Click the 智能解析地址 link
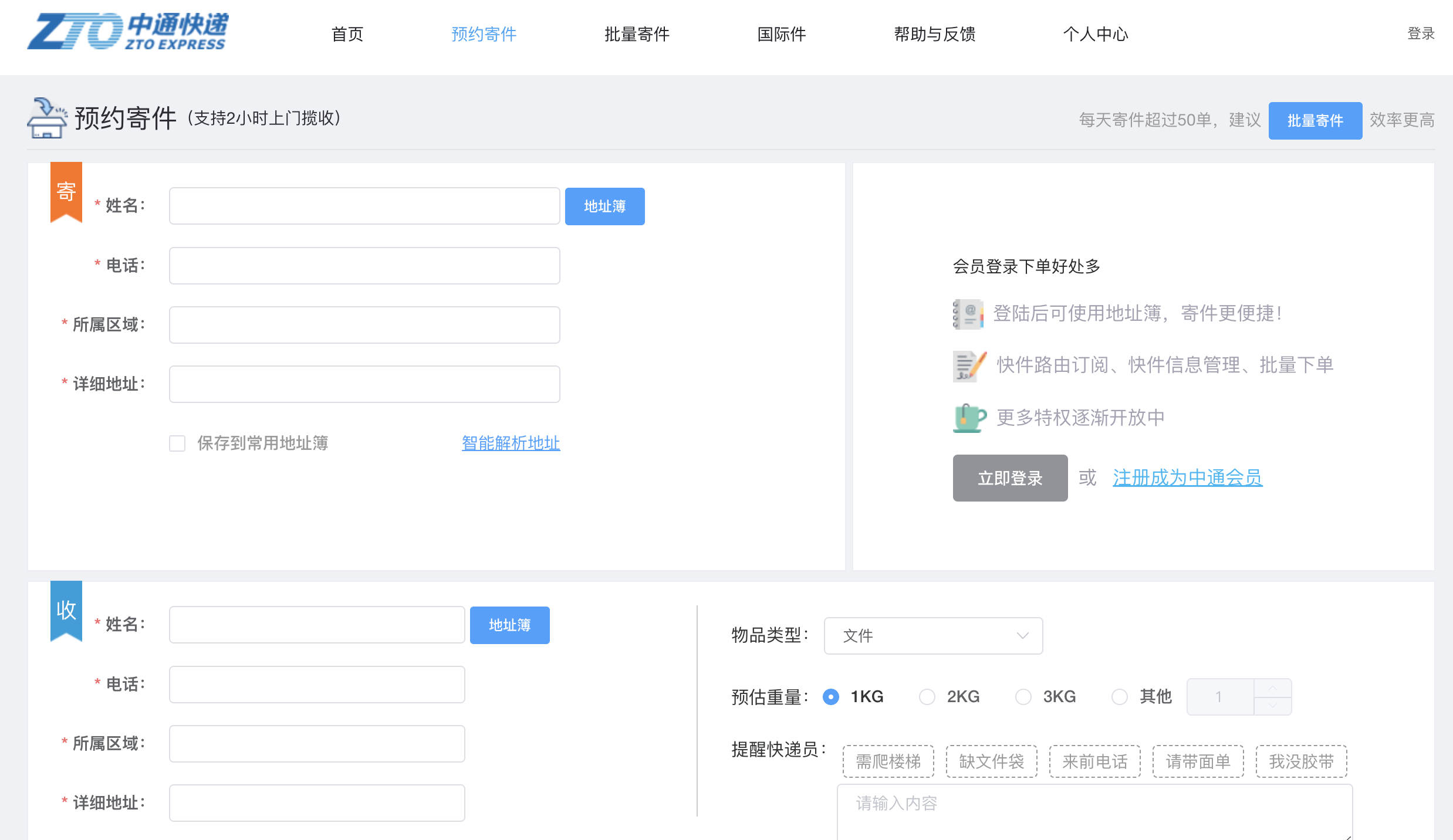 click(511, 443)
